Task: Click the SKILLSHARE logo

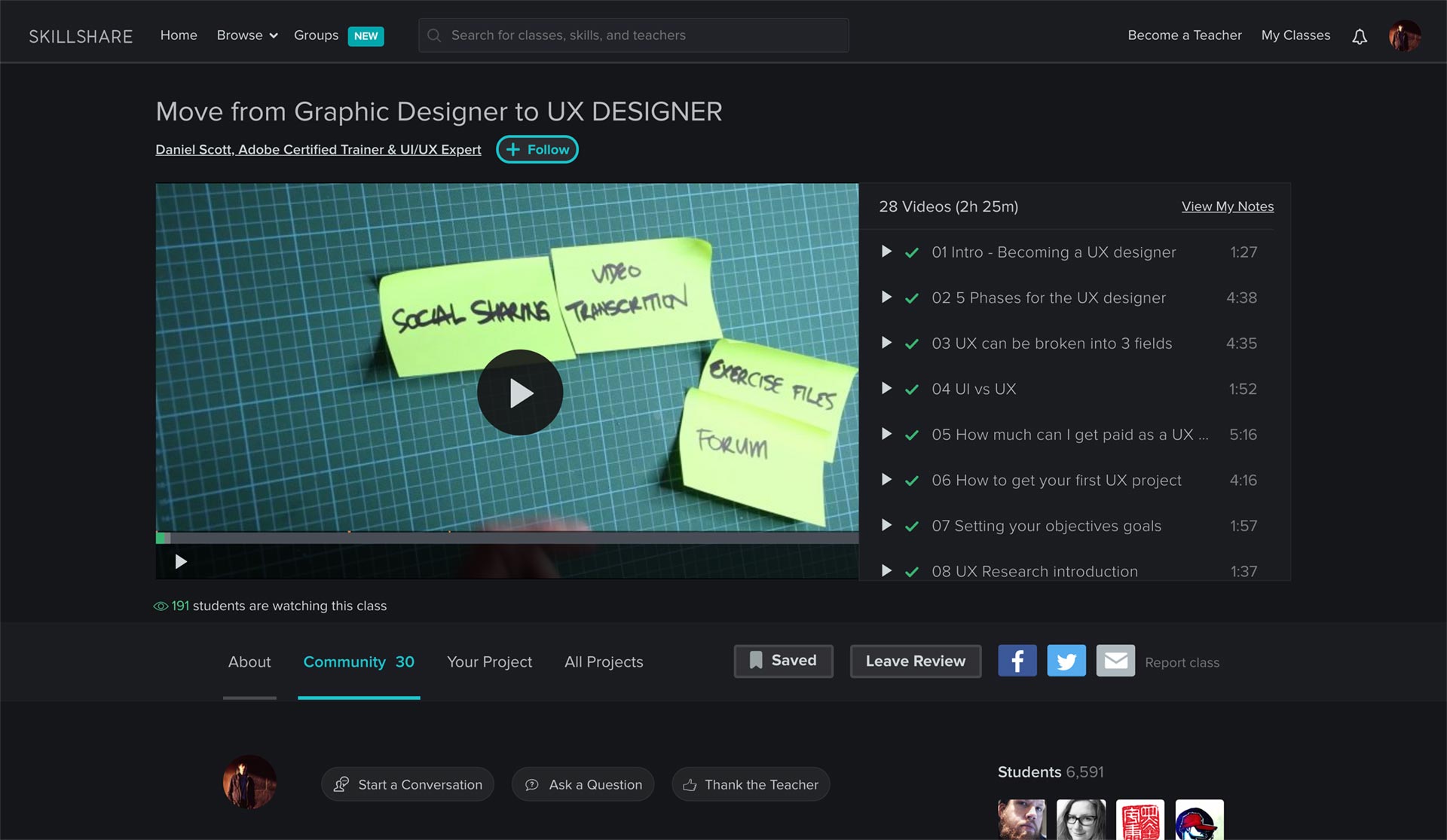Action: [81, 36]
